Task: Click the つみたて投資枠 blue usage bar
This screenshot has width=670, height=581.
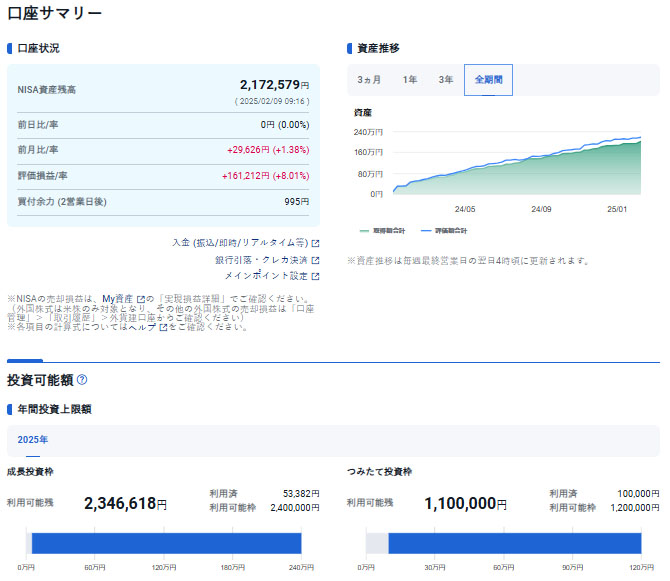Action: tap(514, 543)
